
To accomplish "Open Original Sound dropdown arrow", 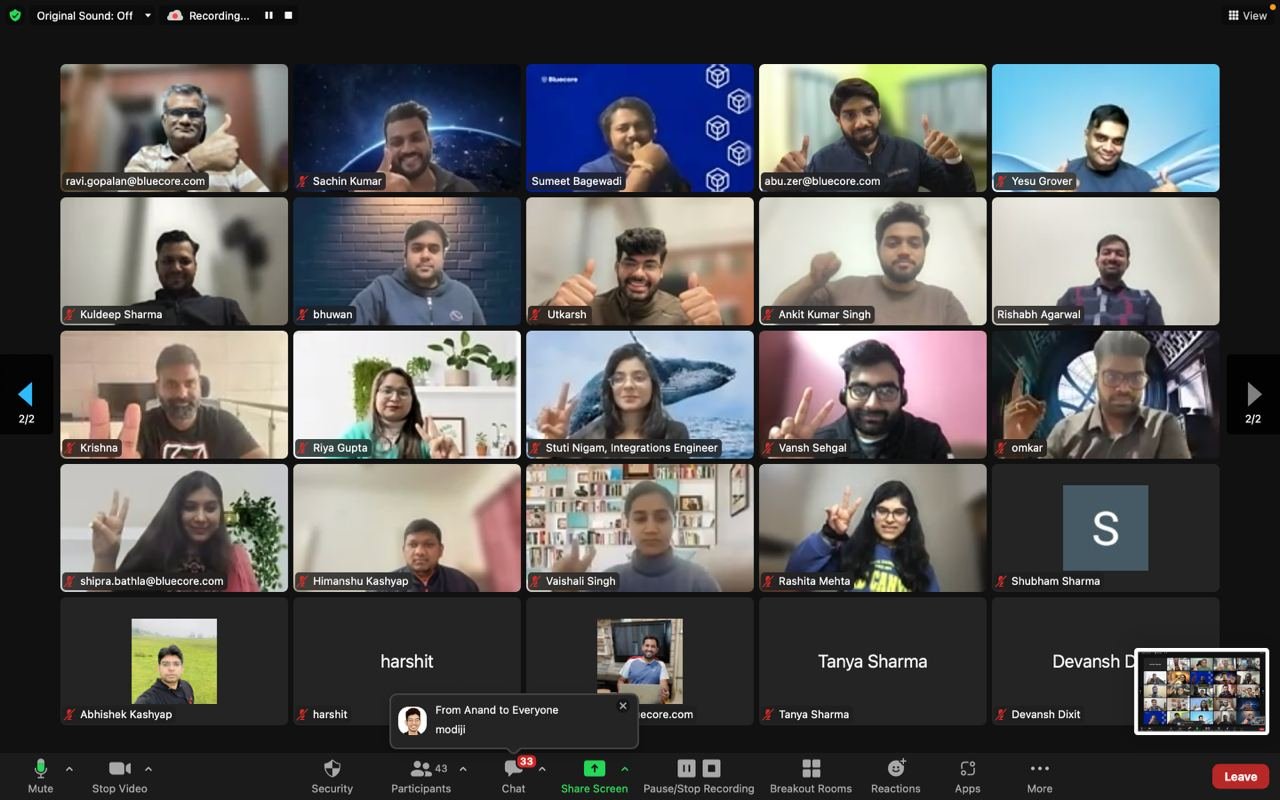I will (x=148, y=16).
